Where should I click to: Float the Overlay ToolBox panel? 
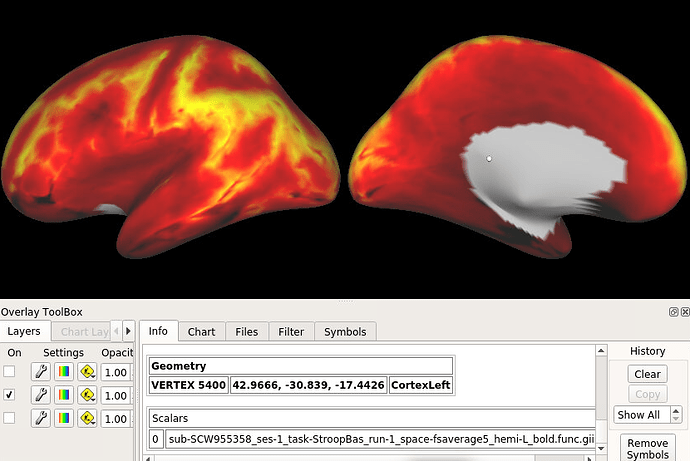[673, 312]
